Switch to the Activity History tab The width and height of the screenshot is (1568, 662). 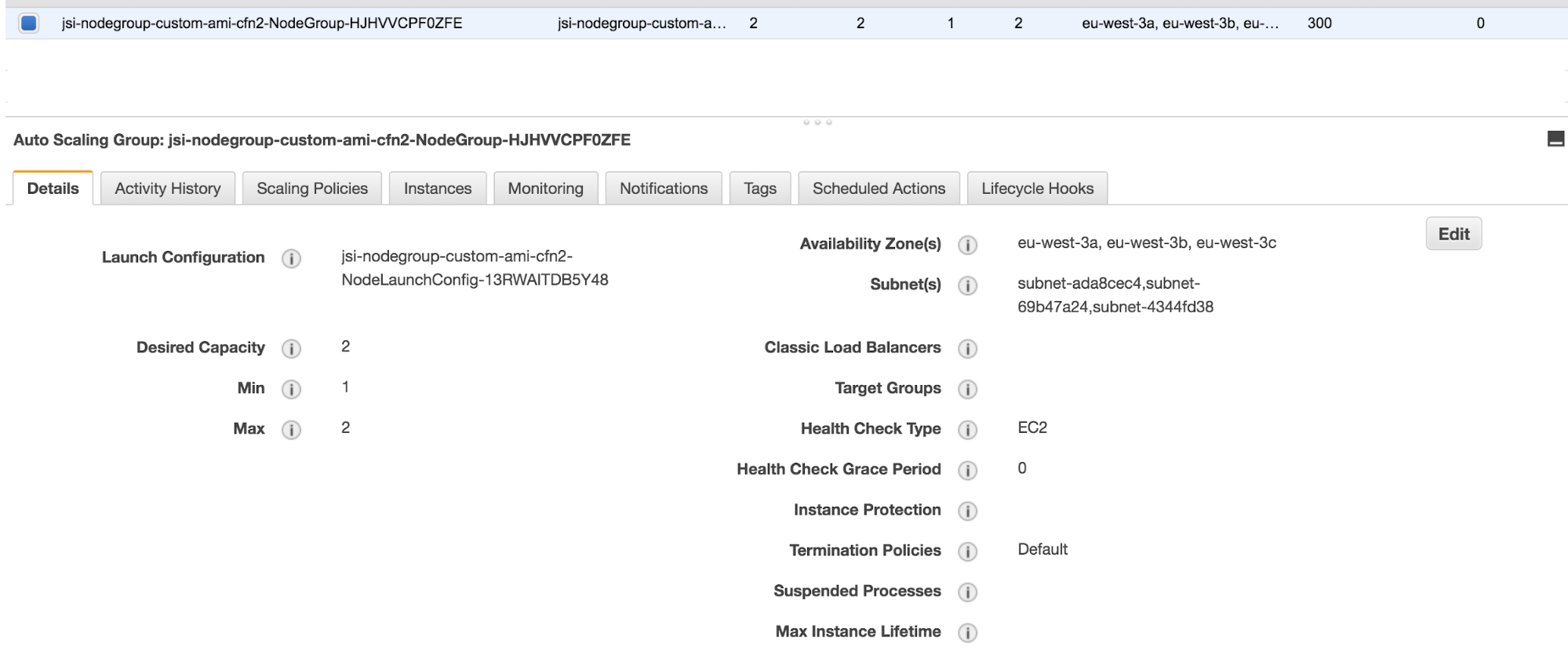tap(168, 189)
